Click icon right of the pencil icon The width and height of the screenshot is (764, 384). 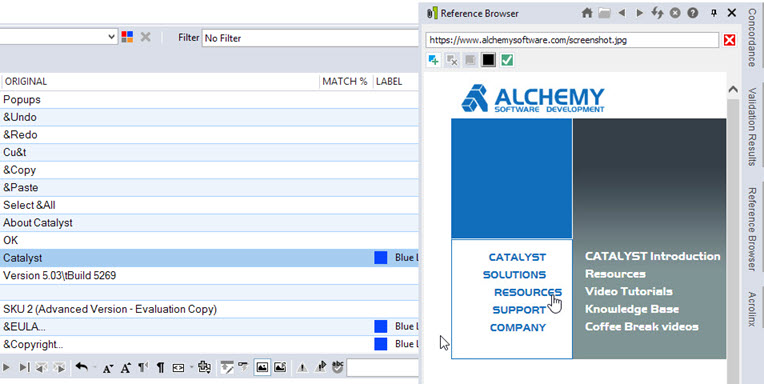pos(243,366)
